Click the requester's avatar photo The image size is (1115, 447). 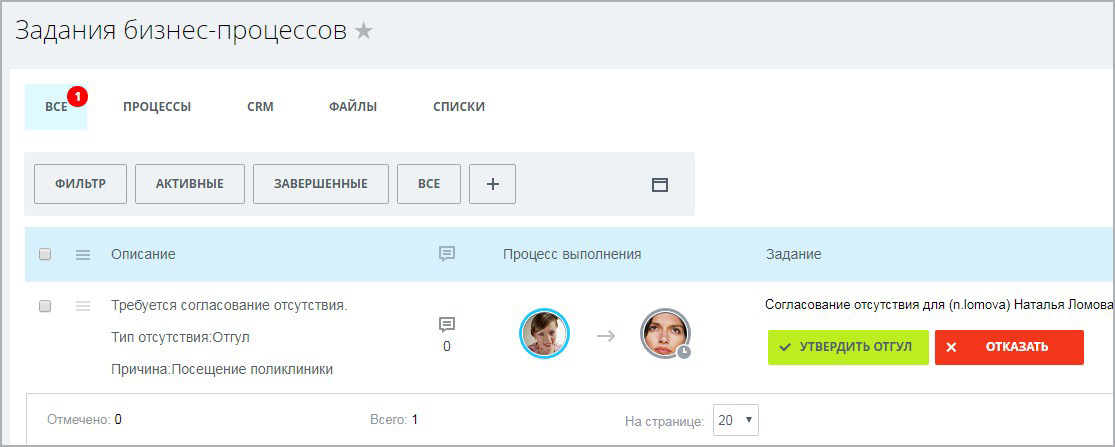(x=544, y=334)
